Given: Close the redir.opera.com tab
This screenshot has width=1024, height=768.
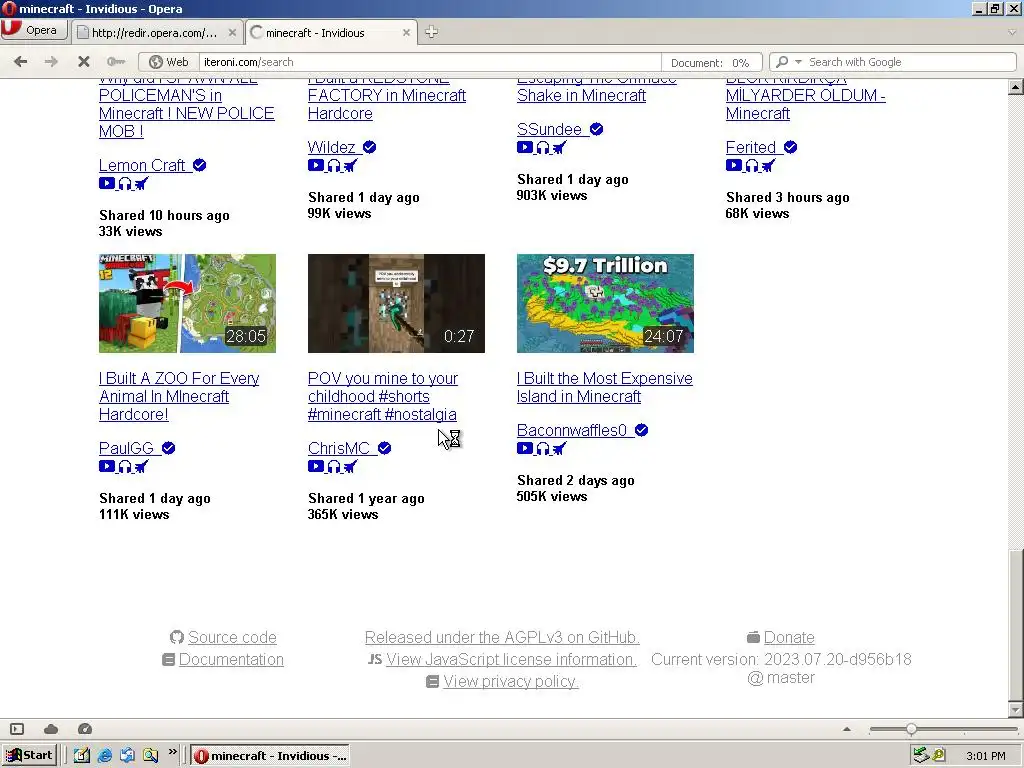Looking at the screenshot, I should tap(232, 33).
